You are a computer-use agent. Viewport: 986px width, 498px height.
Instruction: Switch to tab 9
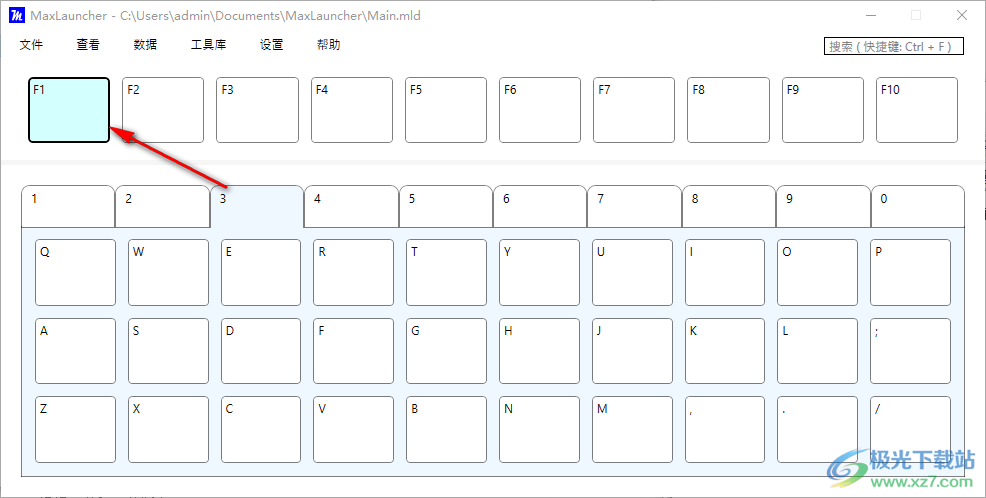click(824, 206)
